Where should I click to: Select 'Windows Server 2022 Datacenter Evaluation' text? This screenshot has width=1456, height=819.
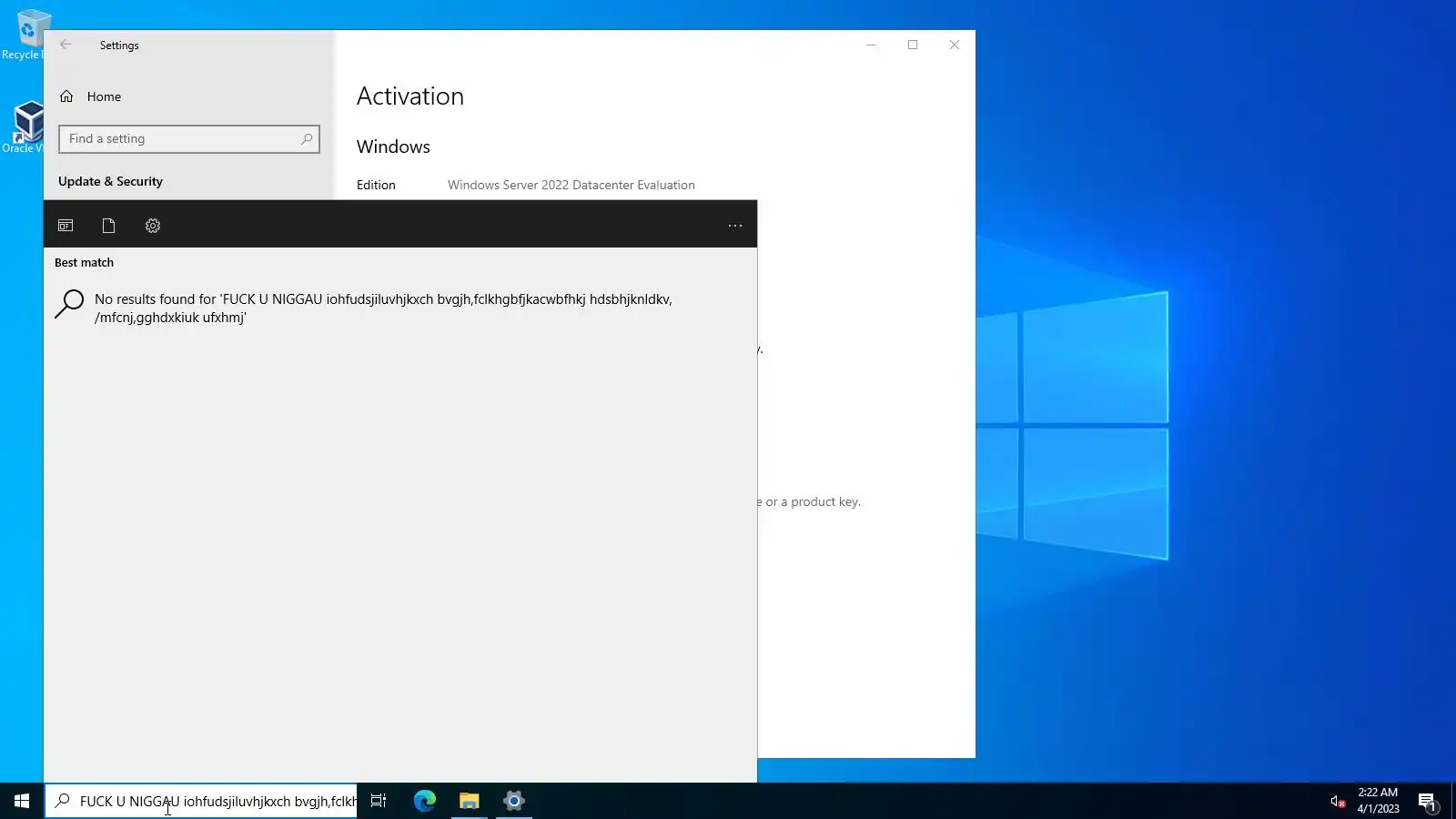point(571,185)
